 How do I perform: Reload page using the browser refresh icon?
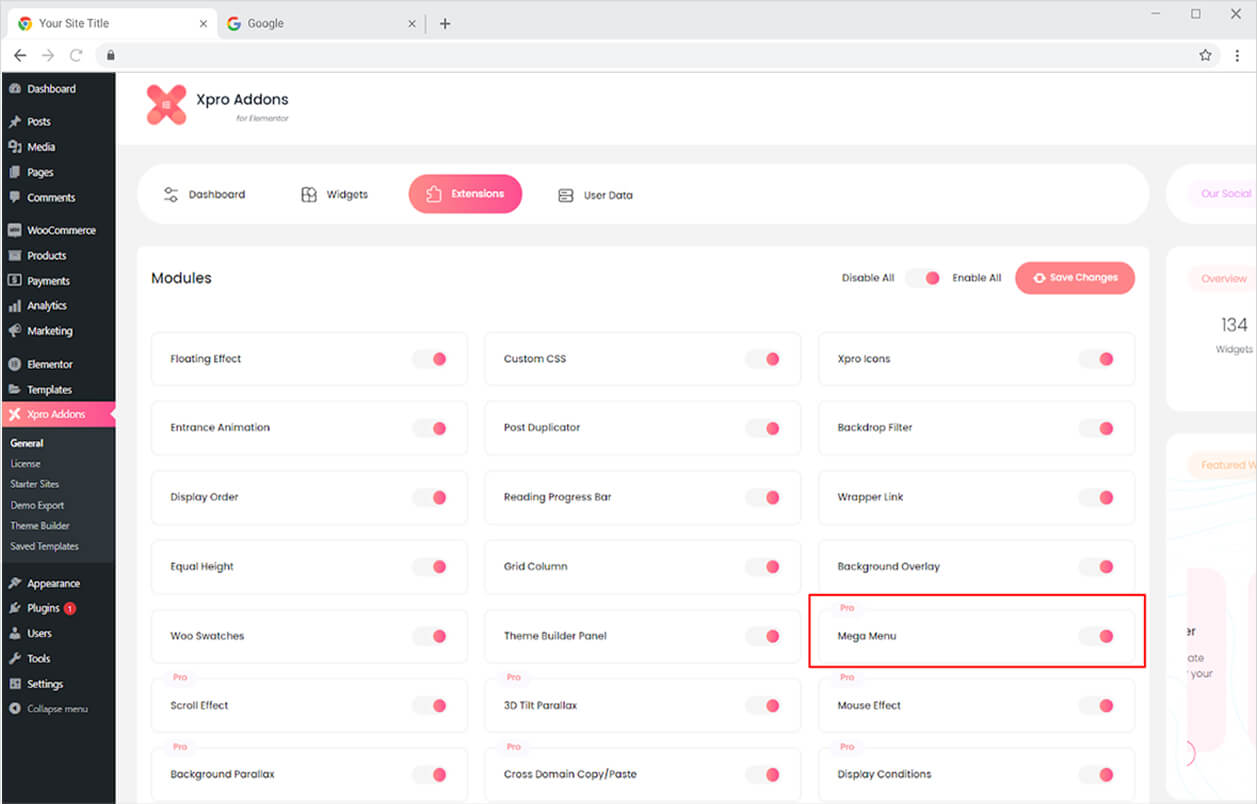(76, 55)
